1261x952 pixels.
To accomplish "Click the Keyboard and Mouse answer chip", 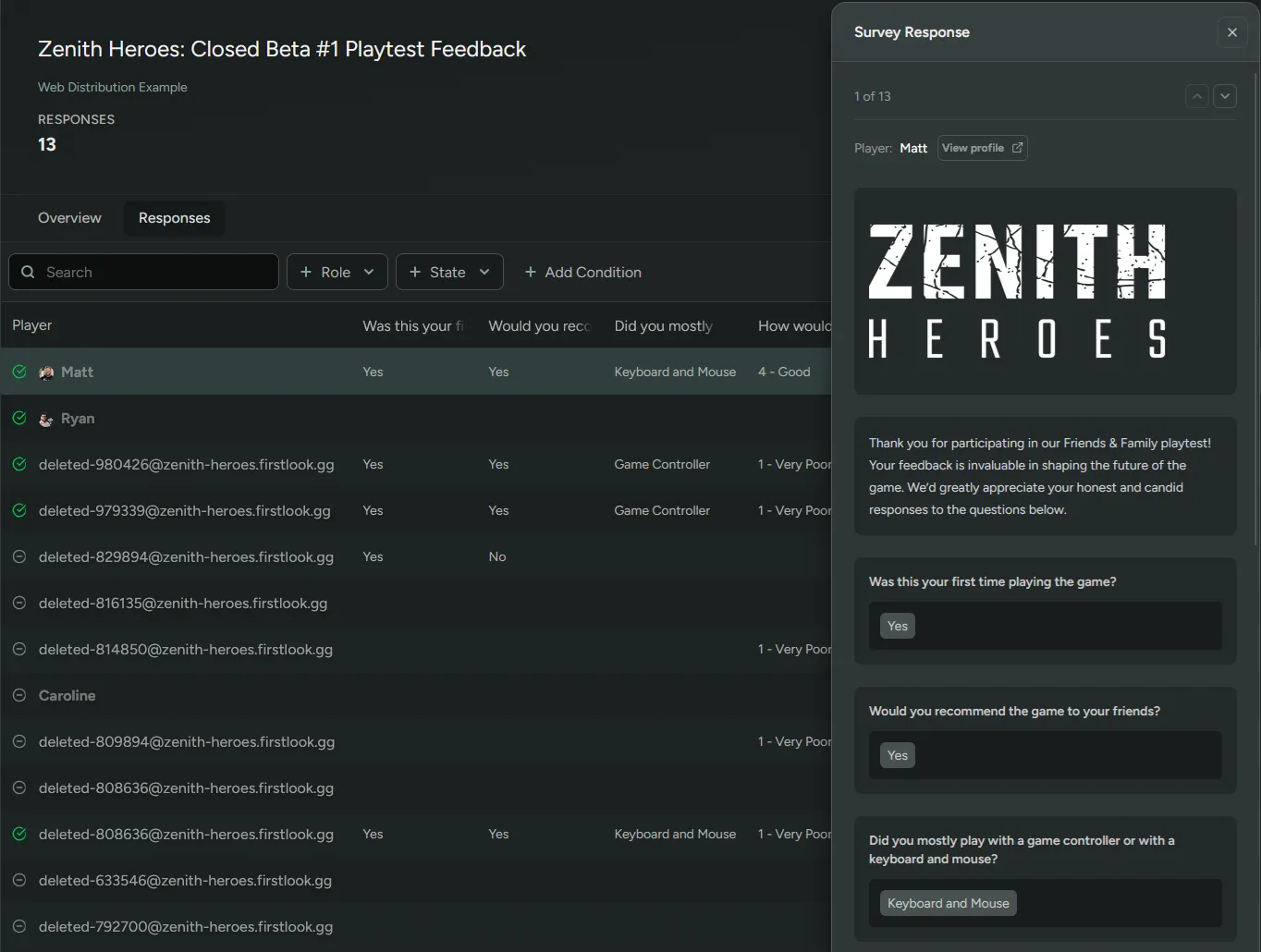I will (948, 903).
